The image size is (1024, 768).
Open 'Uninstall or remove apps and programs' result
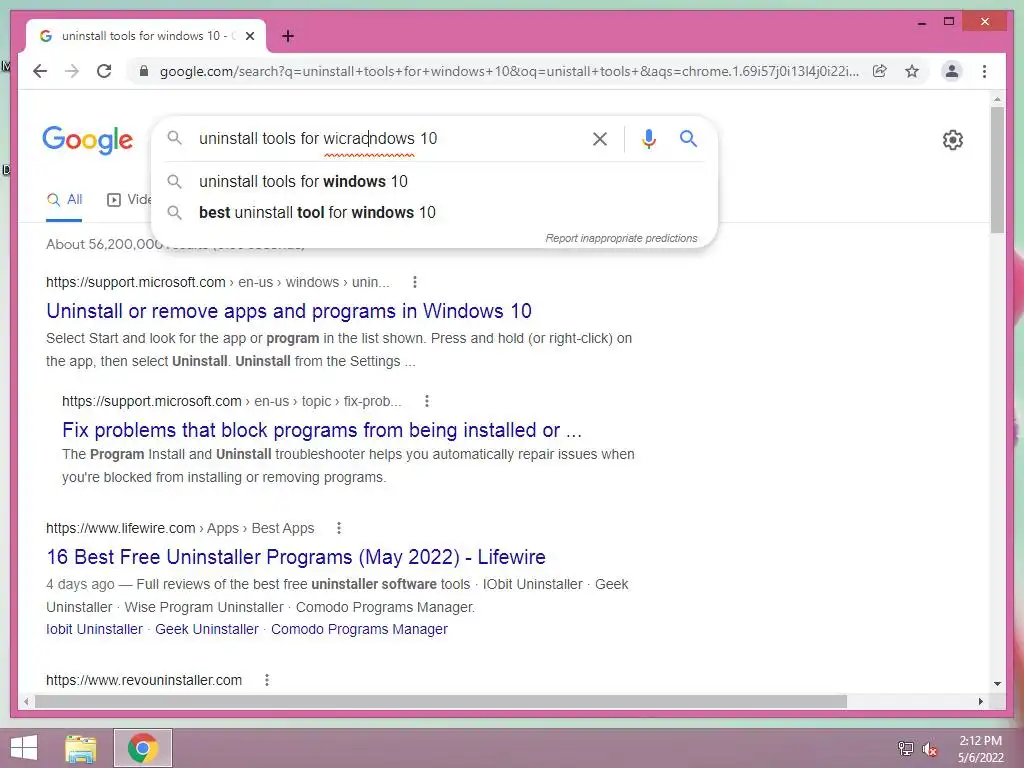coord(289,311)
